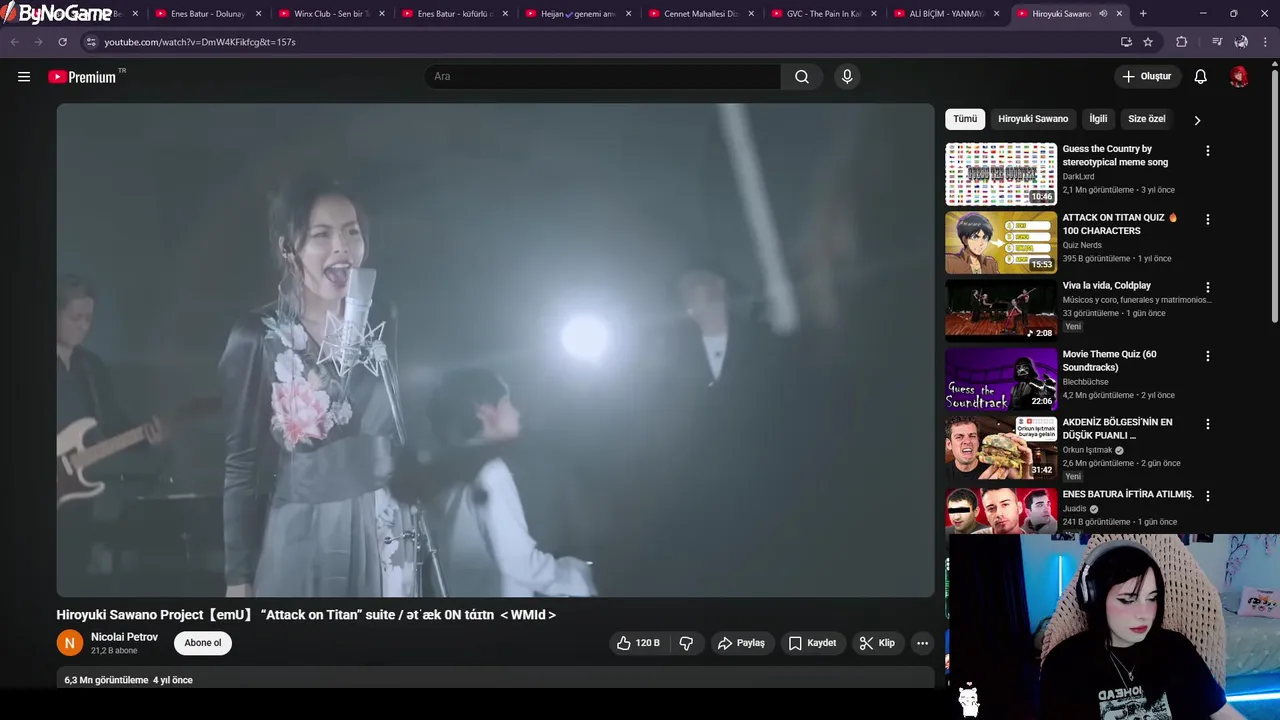Open options for Guess the Country video
Image resolution: width=1280 pixels, height=720 pixels.
click(1207, 151)
